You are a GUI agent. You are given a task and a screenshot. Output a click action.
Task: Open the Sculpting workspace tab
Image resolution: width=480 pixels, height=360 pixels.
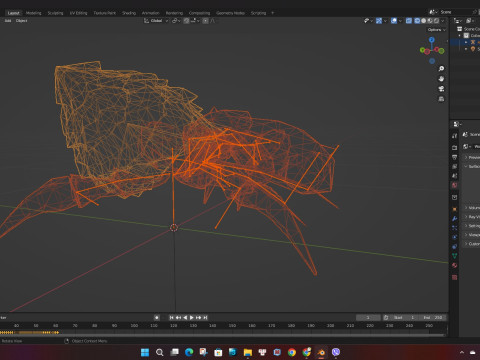(x=55, y=13)
